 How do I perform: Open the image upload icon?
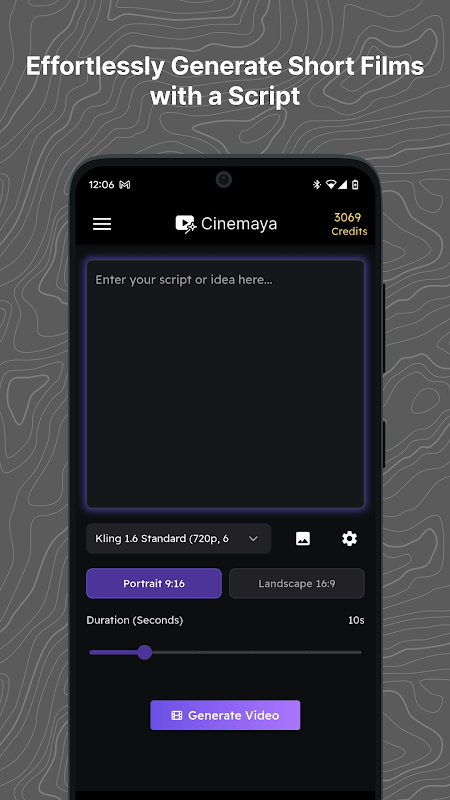click(x=303, y=538)
